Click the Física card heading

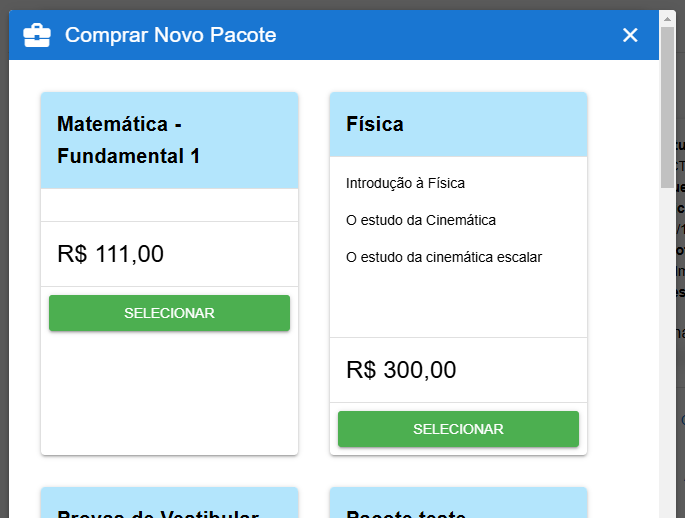(x=375, y=124)
